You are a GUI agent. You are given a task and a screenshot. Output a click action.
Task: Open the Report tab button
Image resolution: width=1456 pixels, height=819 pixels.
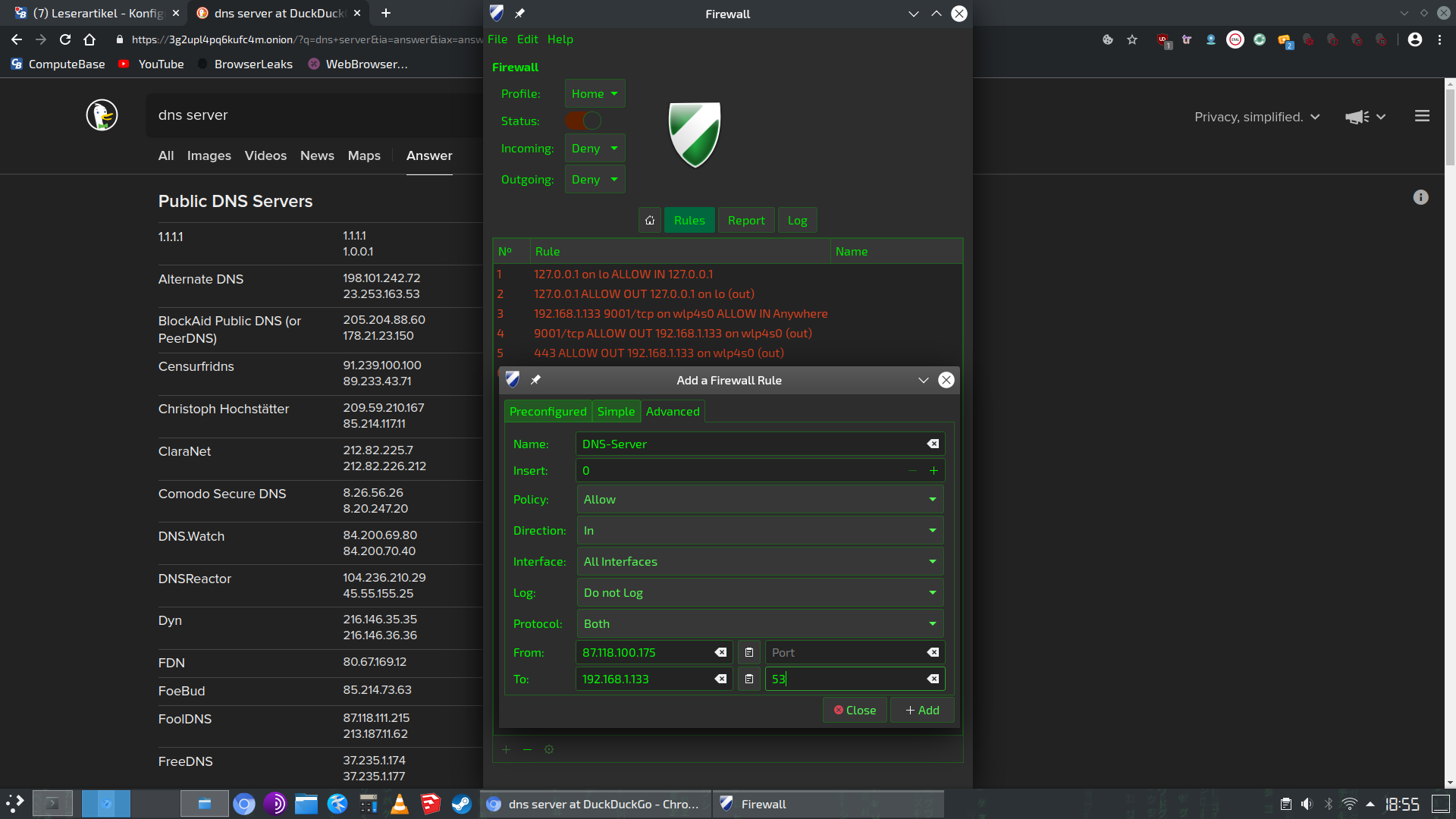[745, 221]
